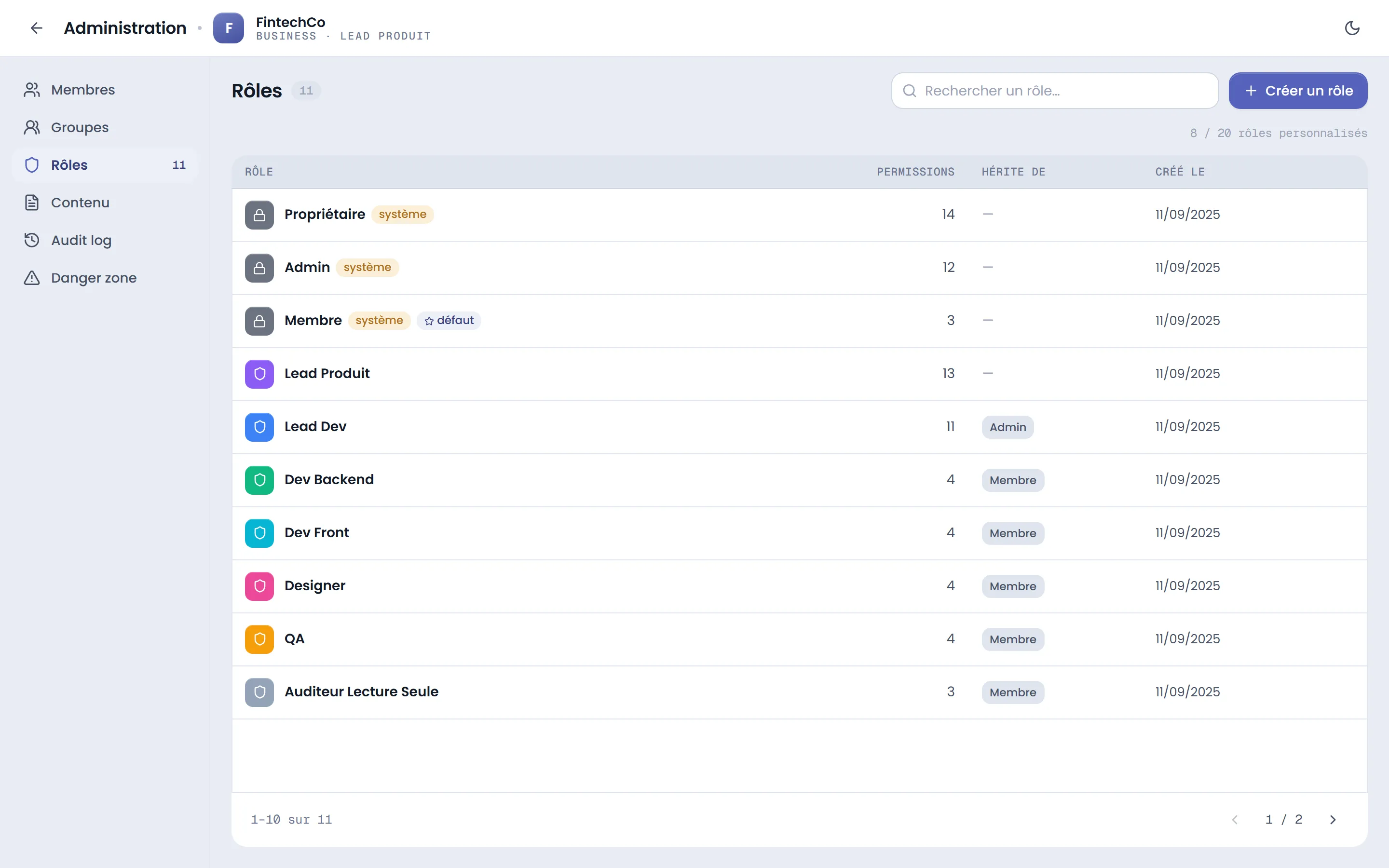Click the purple Lead Produit shield icon
The height and width of the screenshot is (868, 1389).
259,374
